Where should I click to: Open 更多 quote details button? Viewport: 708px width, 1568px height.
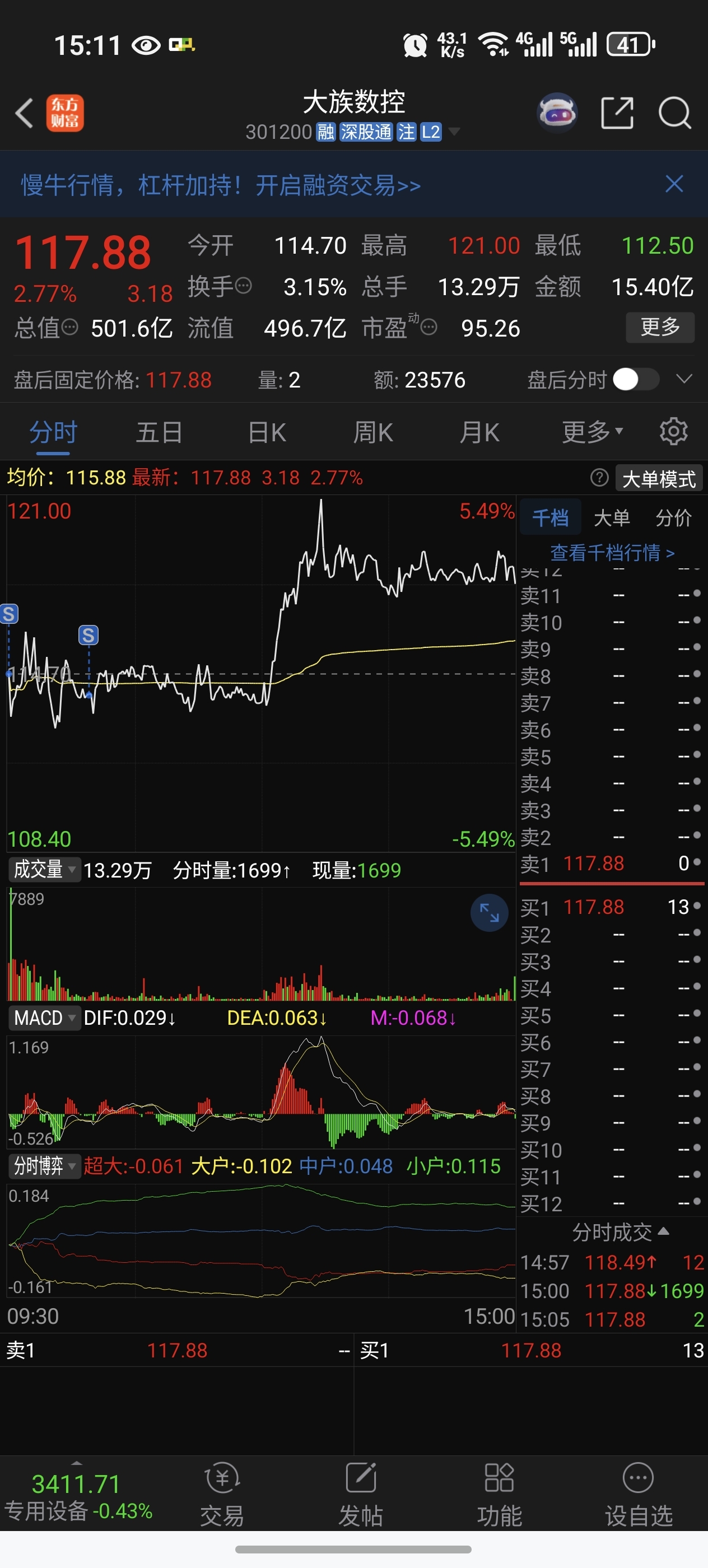point(660,328)
